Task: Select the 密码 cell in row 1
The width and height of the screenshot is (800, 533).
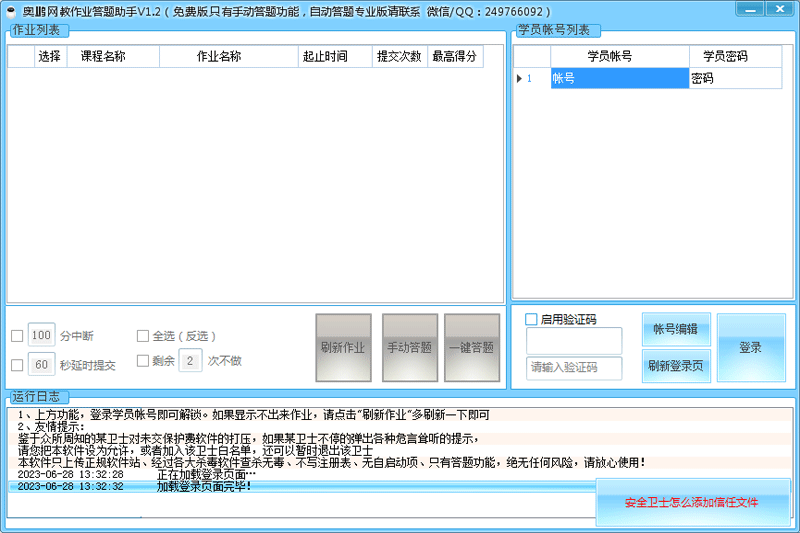Action: (735, 78)
